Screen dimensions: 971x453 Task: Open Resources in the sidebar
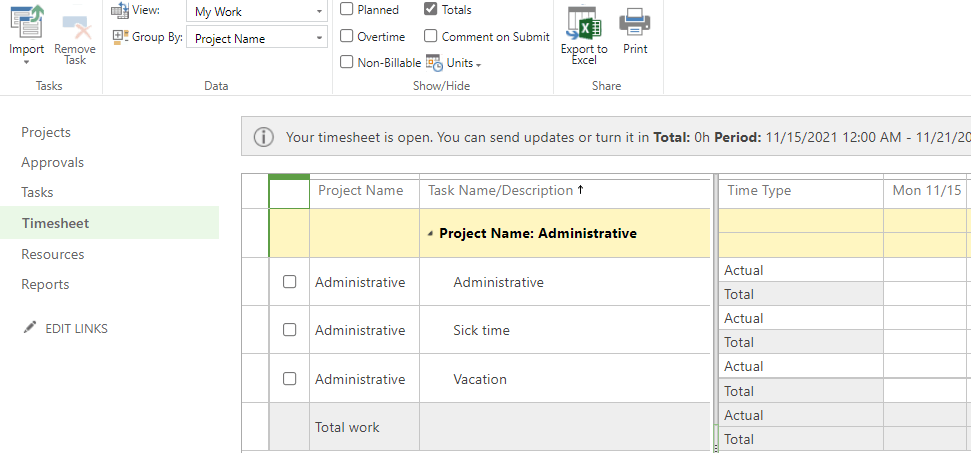point(53,254)
